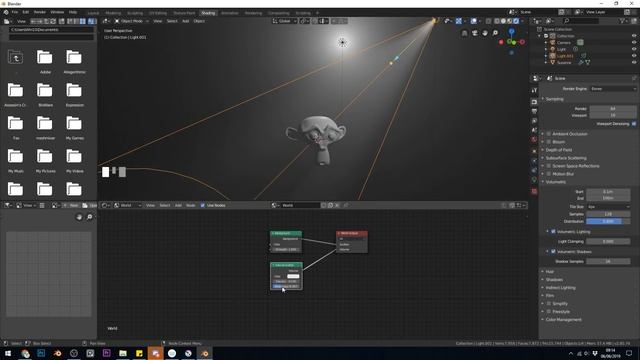Open File Explorer from the taskbar
This screenshot has height=360, width=640.
pos(122,353)
